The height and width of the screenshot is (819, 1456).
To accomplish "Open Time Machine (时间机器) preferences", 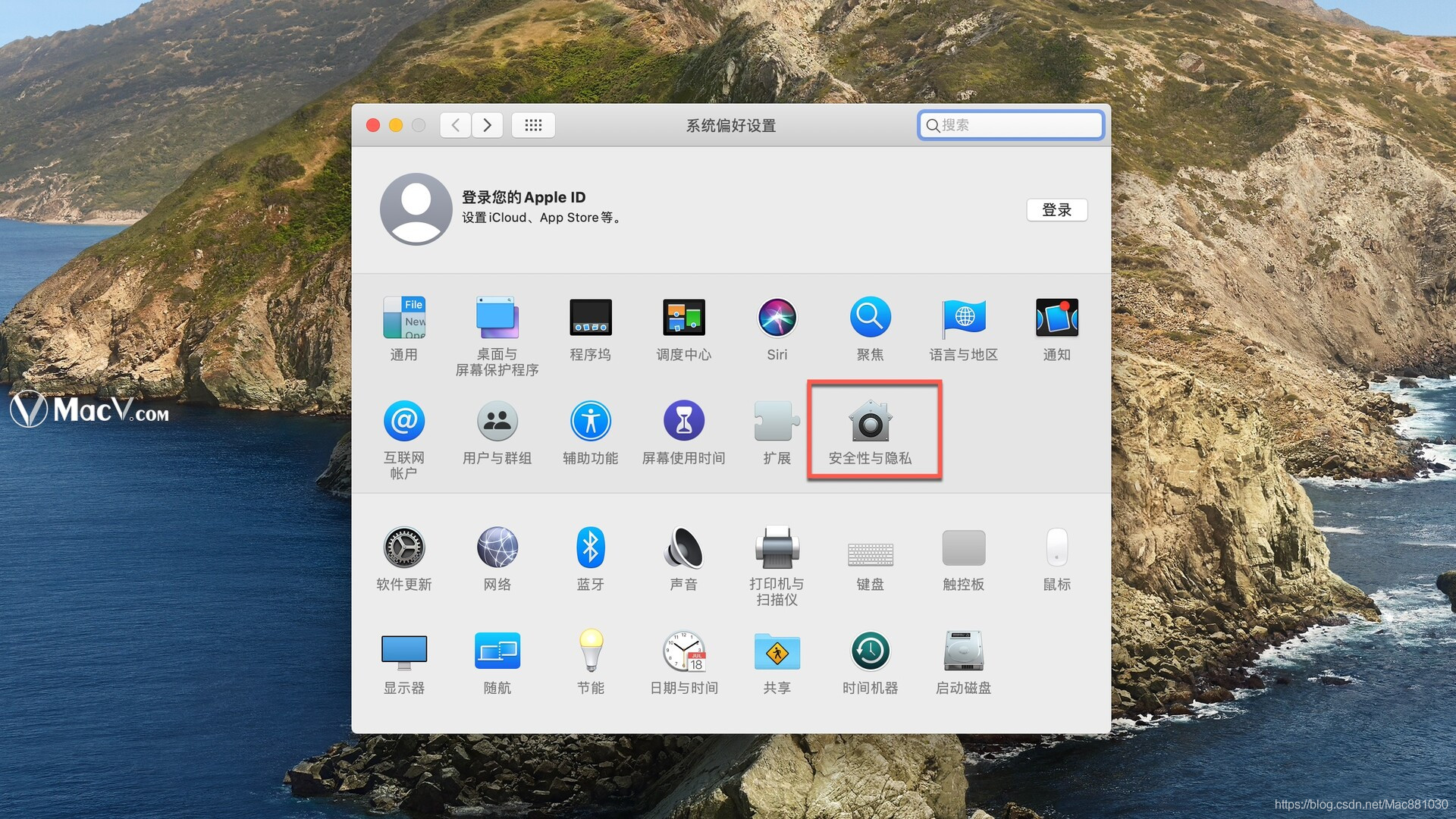I will click(870, 651).
